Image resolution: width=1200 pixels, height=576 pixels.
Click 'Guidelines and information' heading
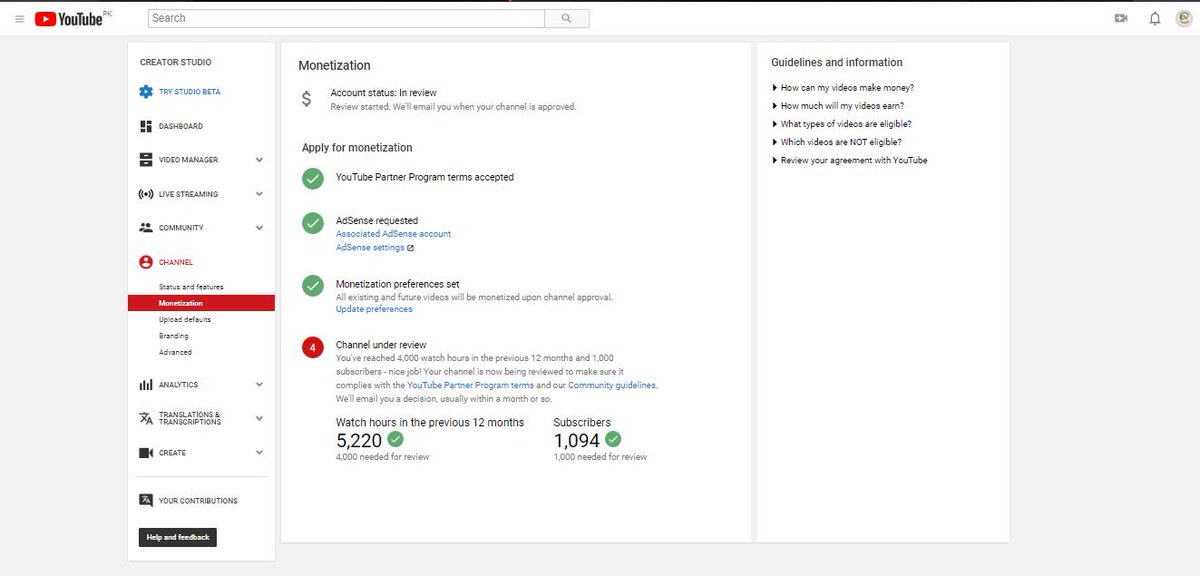(x=837, y=62)
